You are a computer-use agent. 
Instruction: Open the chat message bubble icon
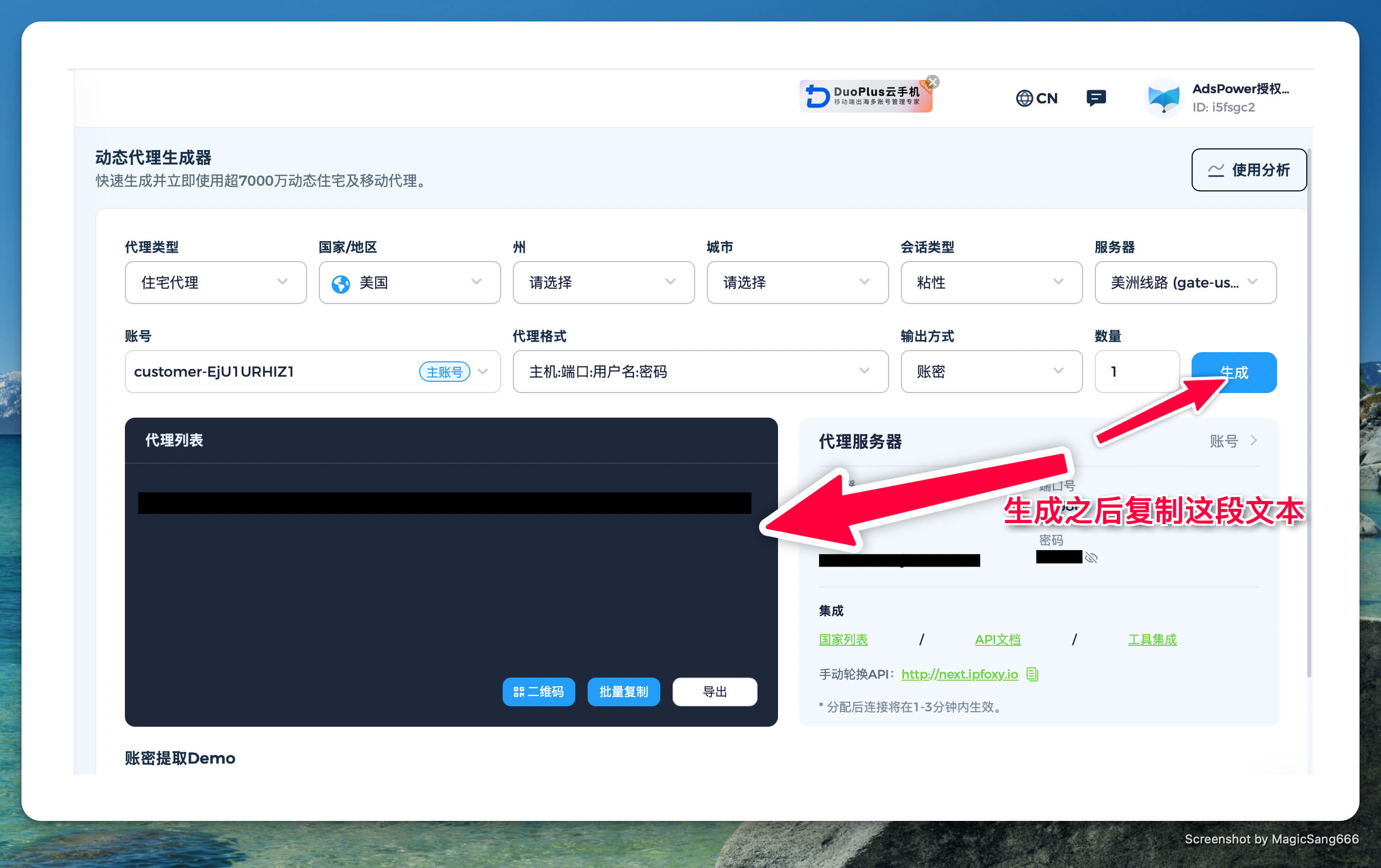pyautogui.click(x=1096, y=98)
